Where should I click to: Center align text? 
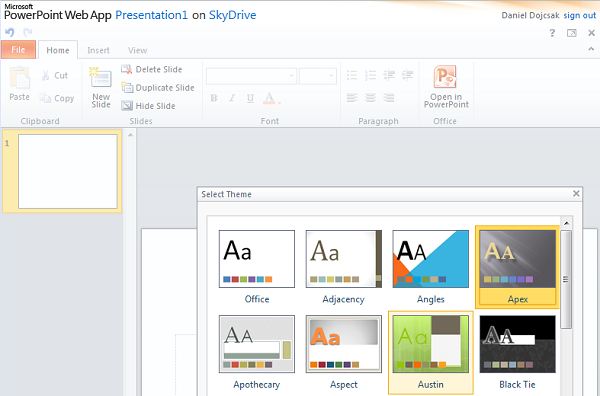click(370, 98)
